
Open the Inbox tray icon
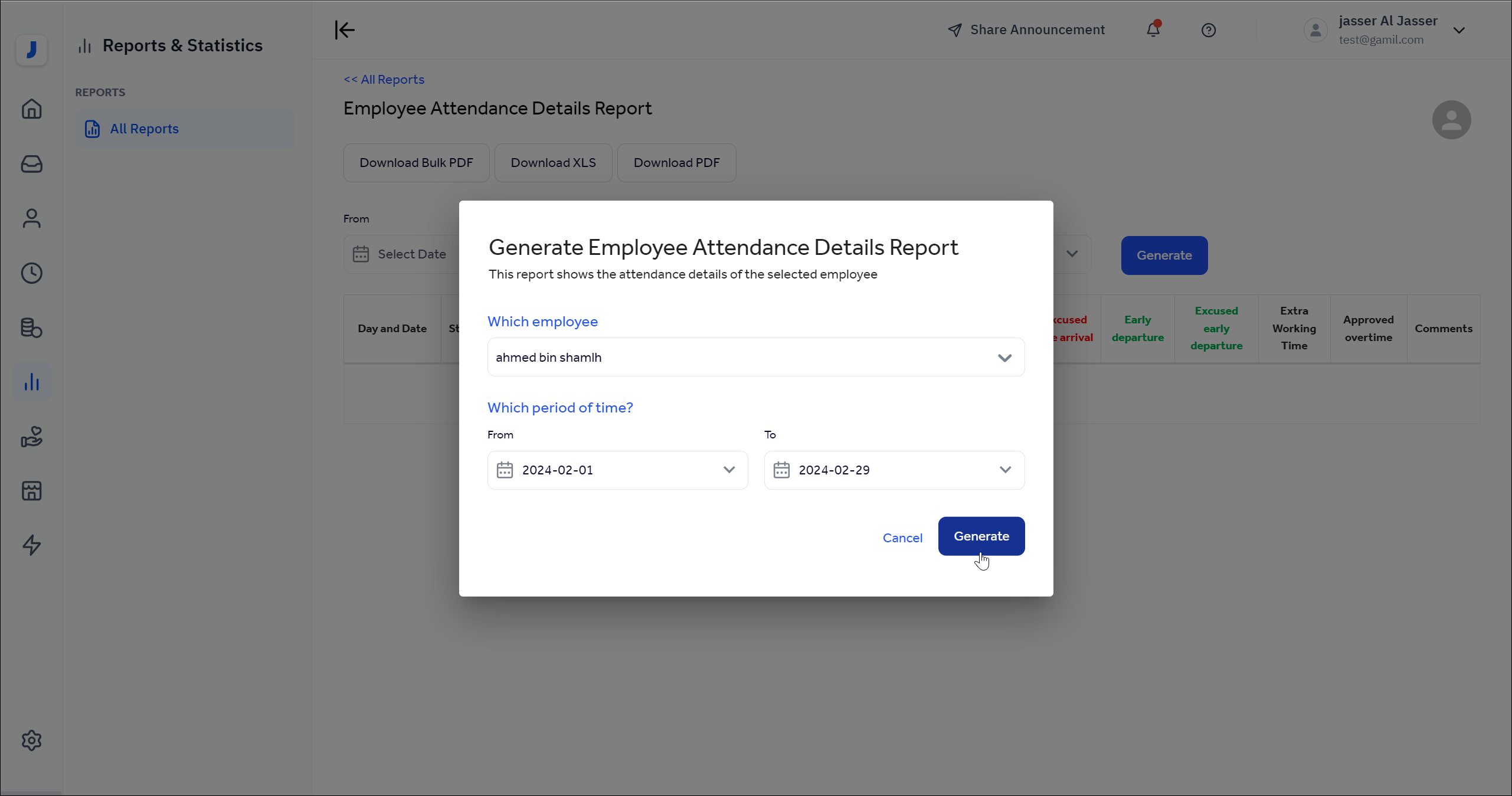click(x=32, y=164)
